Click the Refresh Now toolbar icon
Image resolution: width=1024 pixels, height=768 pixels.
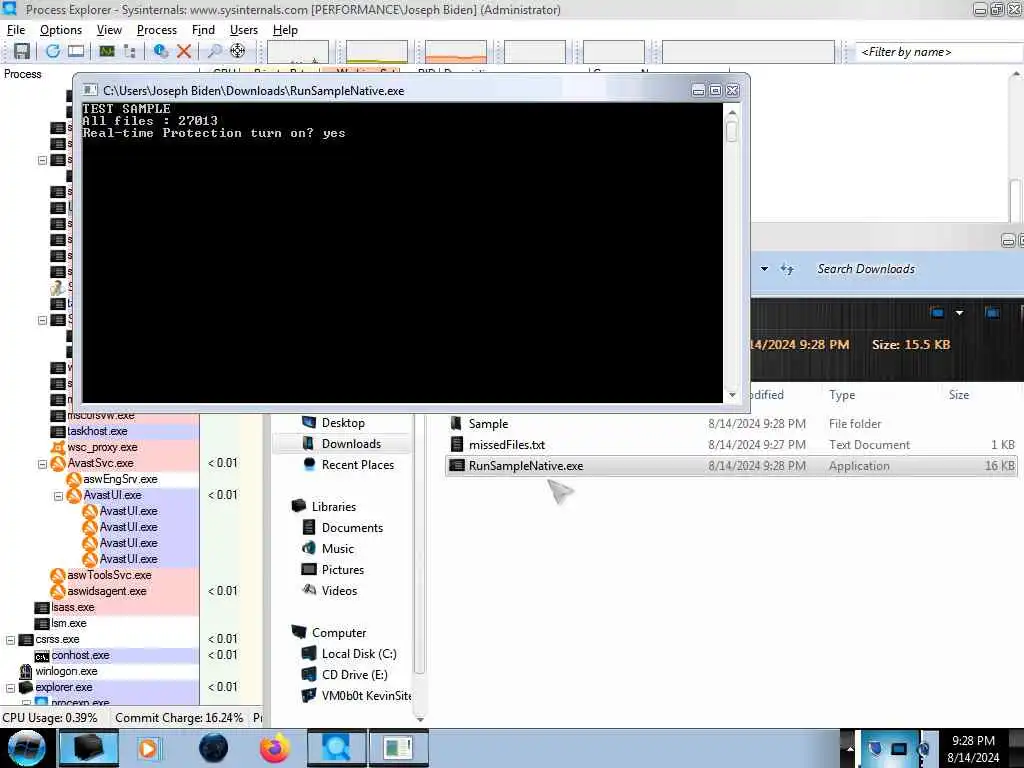pyautogui.click(x=53, y=51)
